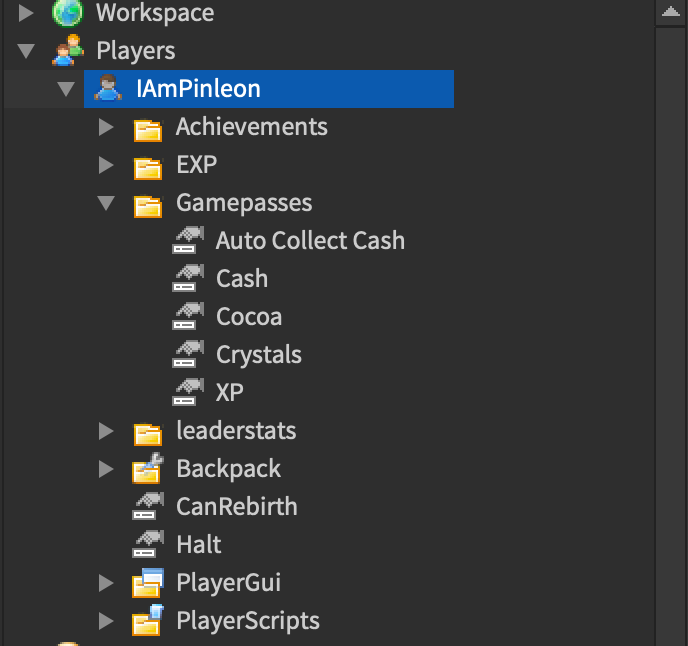Click the Achievements folder icon
688x646 pixels.
click(148, 127)
